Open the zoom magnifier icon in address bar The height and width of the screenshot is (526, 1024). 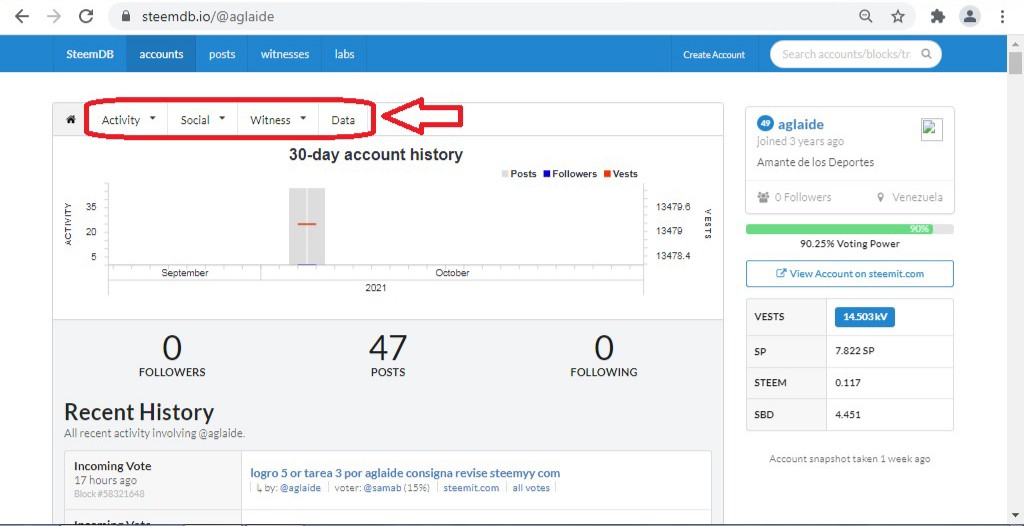[x=865, y=17]
